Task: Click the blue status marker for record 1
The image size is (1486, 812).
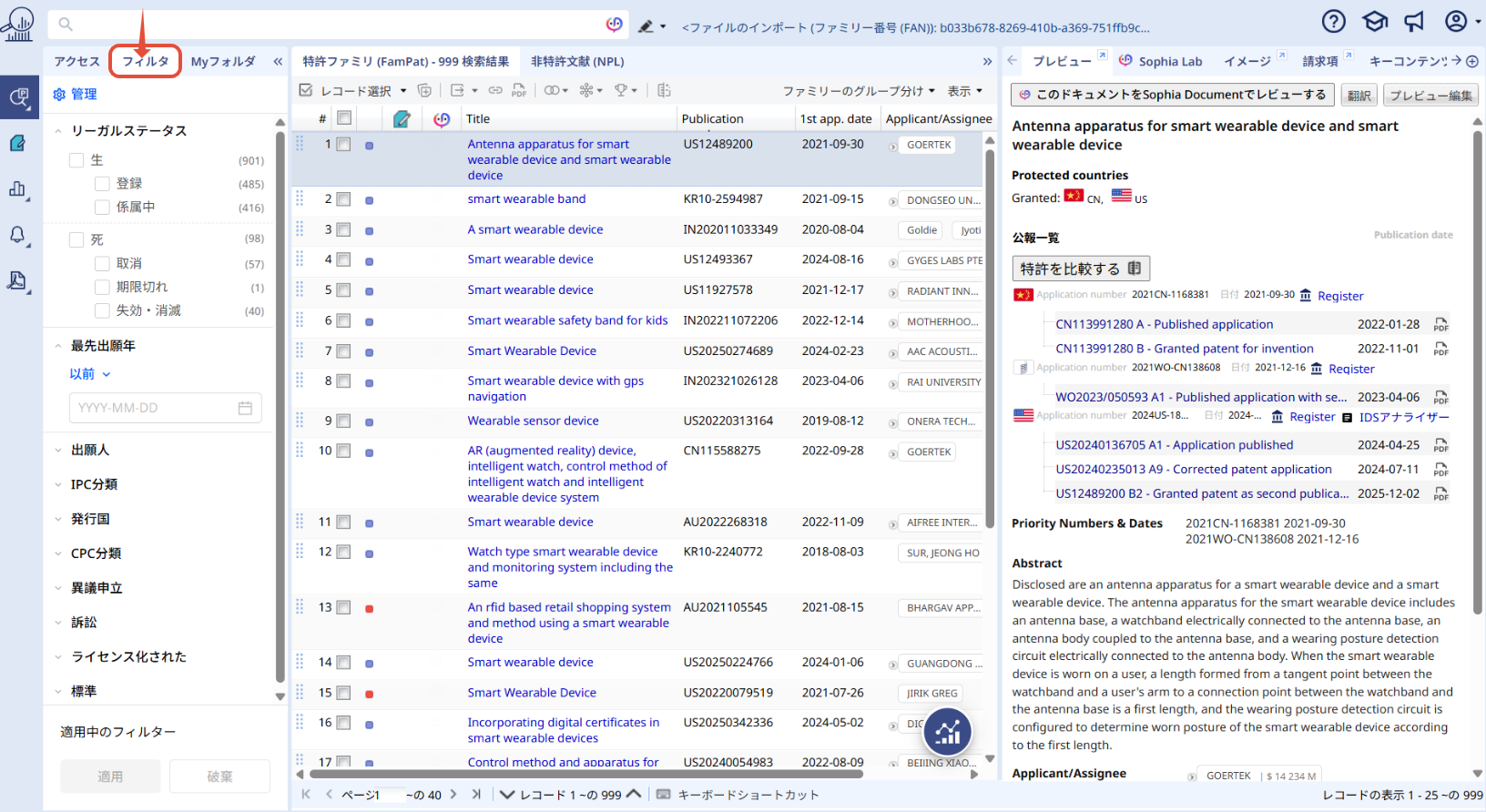Action: pyautogui.click(x=369, y=146)
